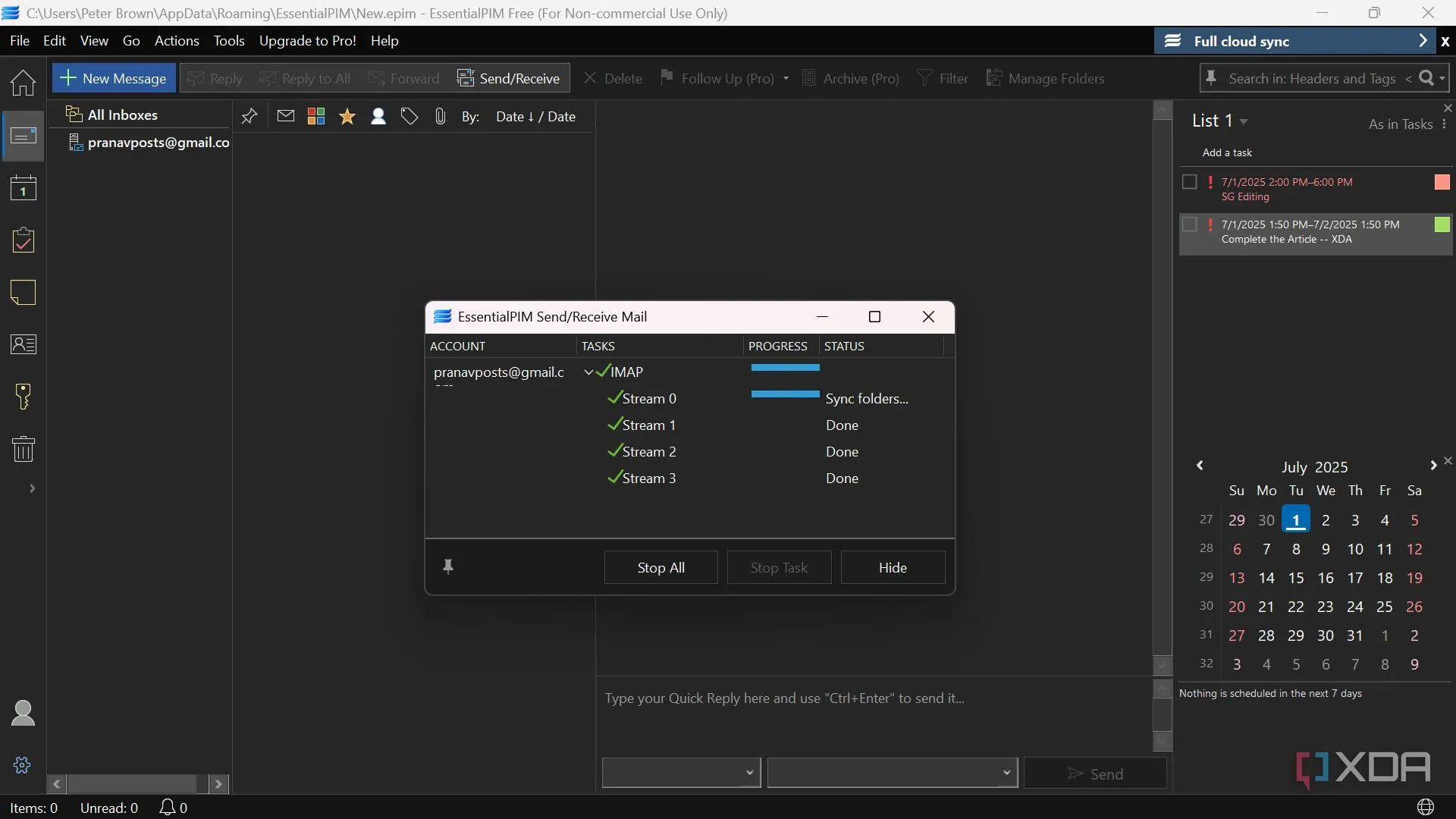This screenshot has height=819, width=1456.
Task: Expand the sidebar with small arrow
Action: coord(32,488)
